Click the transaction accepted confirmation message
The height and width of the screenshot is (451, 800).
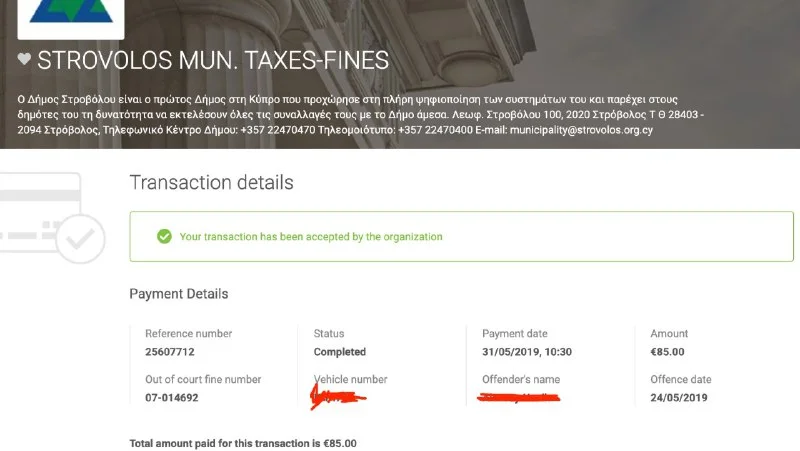coord(310,237)
